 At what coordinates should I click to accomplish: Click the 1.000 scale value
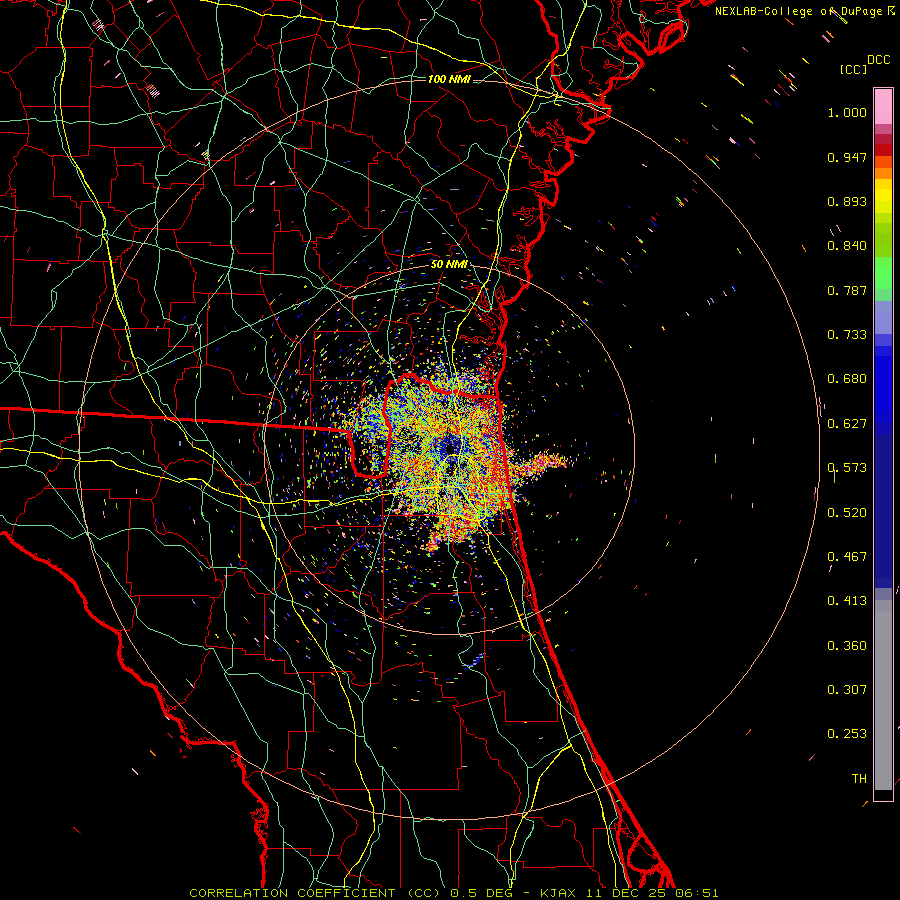pos(847,112)
